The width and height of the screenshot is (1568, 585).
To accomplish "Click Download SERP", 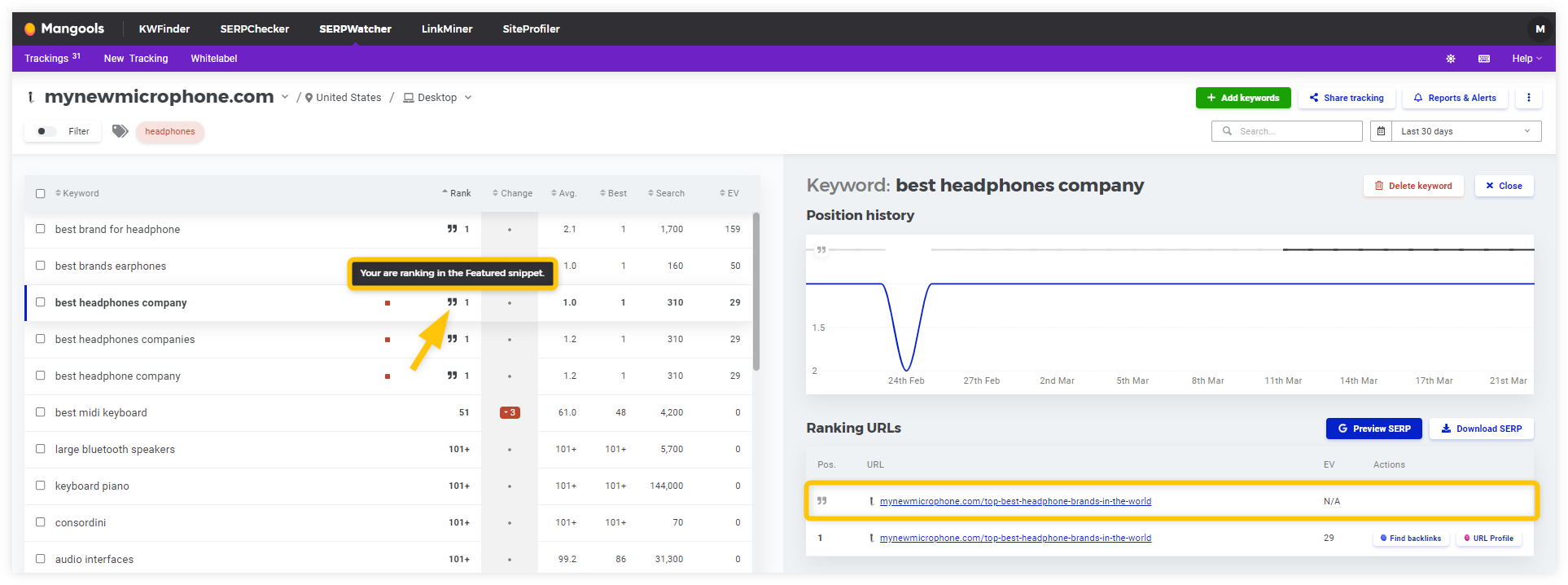I will (1482, 429).
